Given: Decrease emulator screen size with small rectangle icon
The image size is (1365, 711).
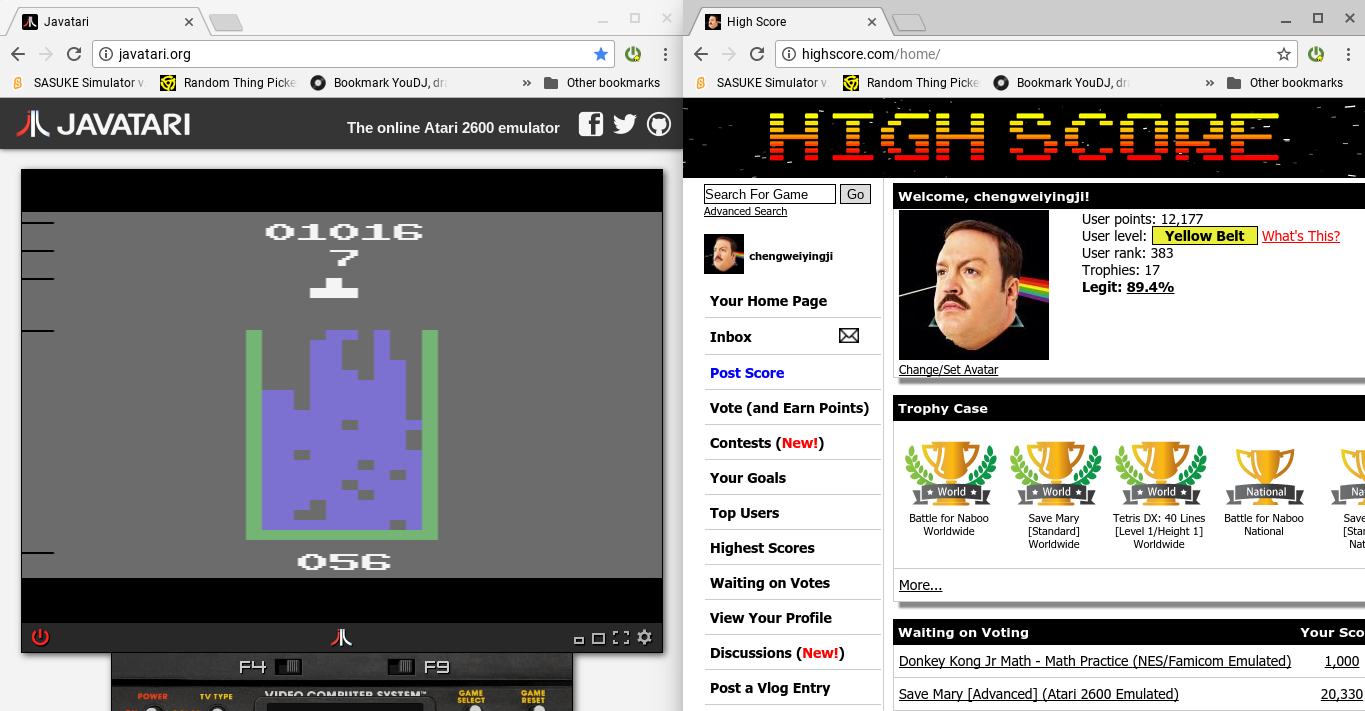Looking at the screenshot, I should 578,639.
